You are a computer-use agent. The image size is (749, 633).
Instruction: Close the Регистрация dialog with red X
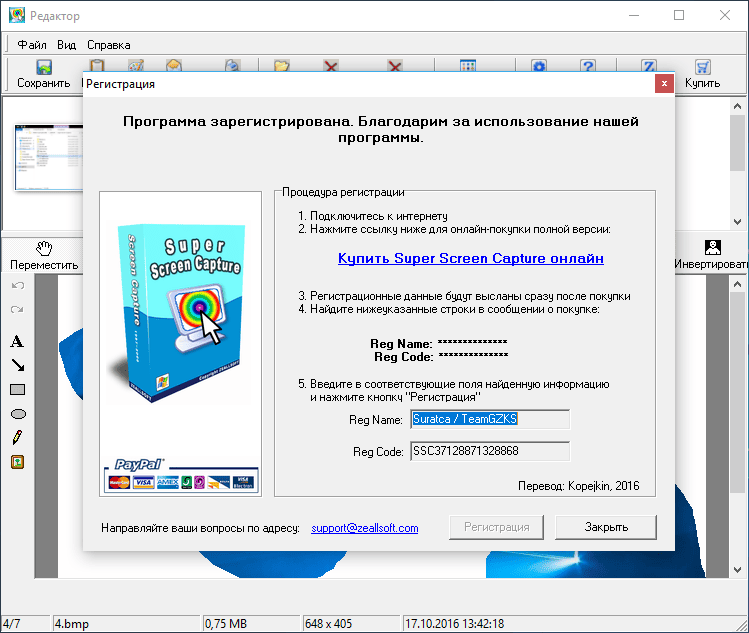(662, 84)
